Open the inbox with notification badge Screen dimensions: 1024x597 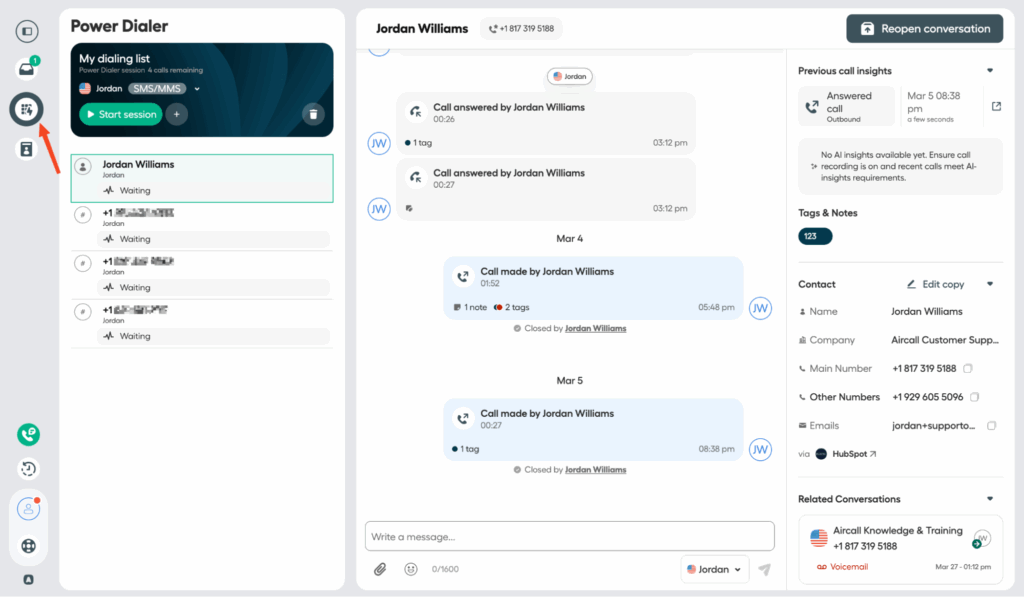click(x=26, y=69)
